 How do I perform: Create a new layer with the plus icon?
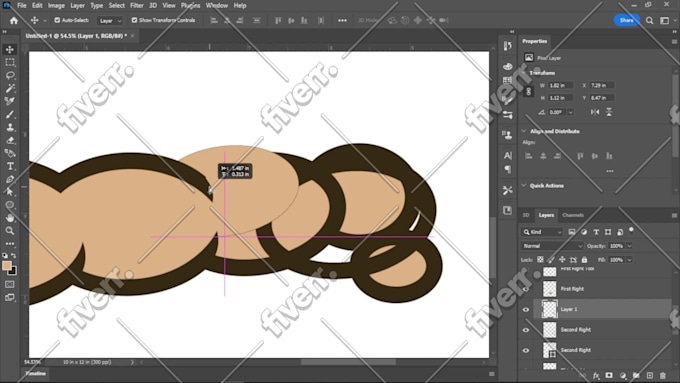pyautogui.click(x=649, y=376)
